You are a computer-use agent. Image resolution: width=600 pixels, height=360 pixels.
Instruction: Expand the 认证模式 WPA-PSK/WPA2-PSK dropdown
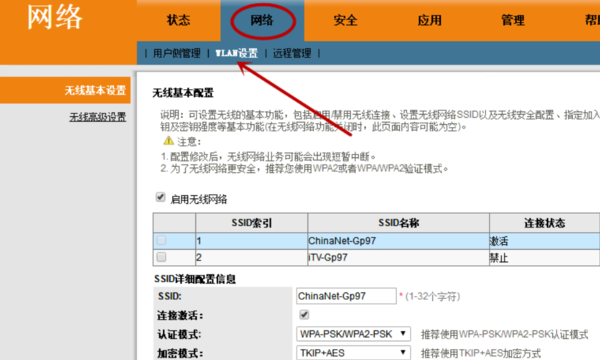(353, 334)
